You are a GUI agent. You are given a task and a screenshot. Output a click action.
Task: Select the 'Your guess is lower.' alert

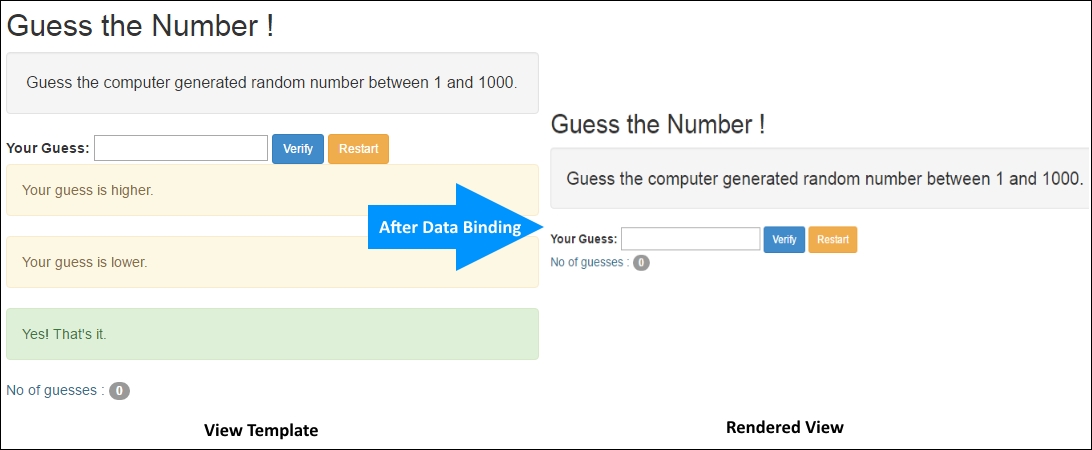point(272,262)
